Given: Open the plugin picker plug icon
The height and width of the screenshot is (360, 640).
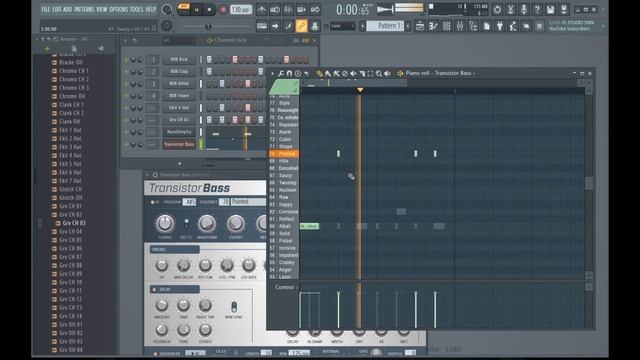Looking at the screenshot, I should 500,26.
